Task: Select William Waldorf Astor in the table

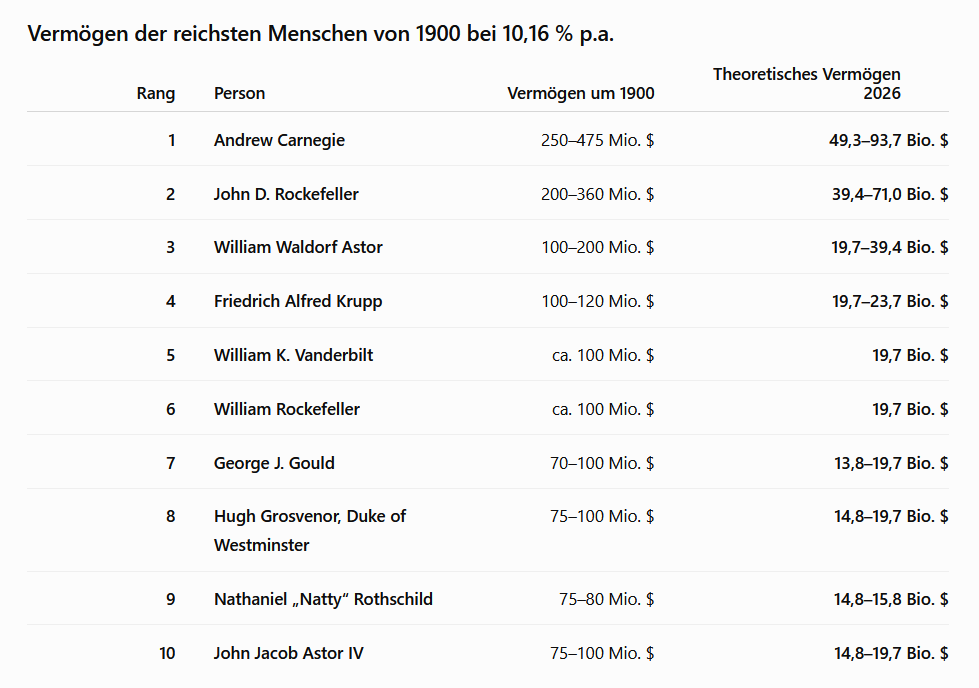Action: 298,247
